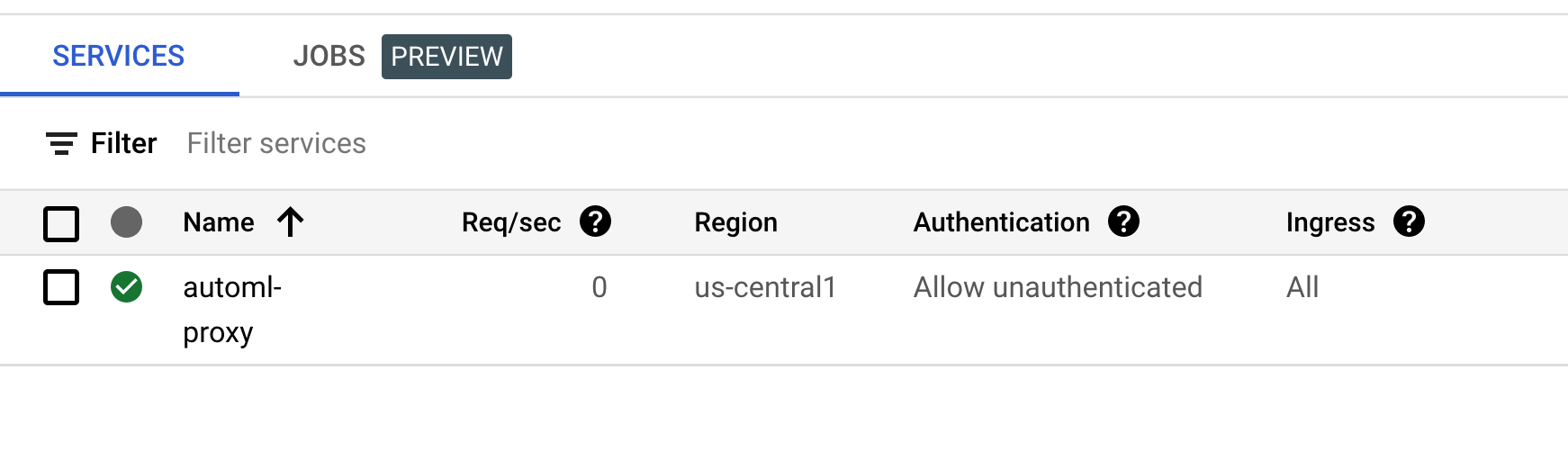Click the Req/sec help question mark
This screenshot has height=470, width=1568.
click(x=595, y=221)
